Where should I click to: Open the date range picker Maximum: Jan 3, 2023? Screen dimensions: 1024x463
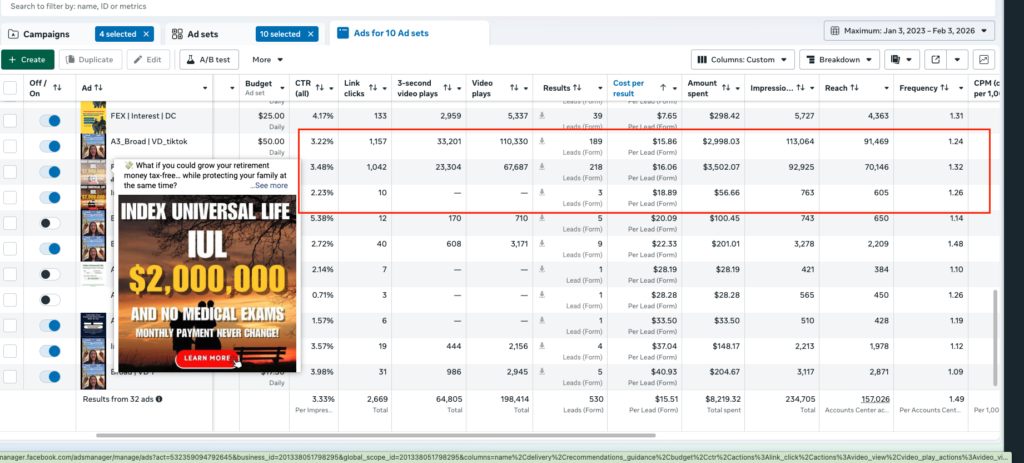(910, 31)
